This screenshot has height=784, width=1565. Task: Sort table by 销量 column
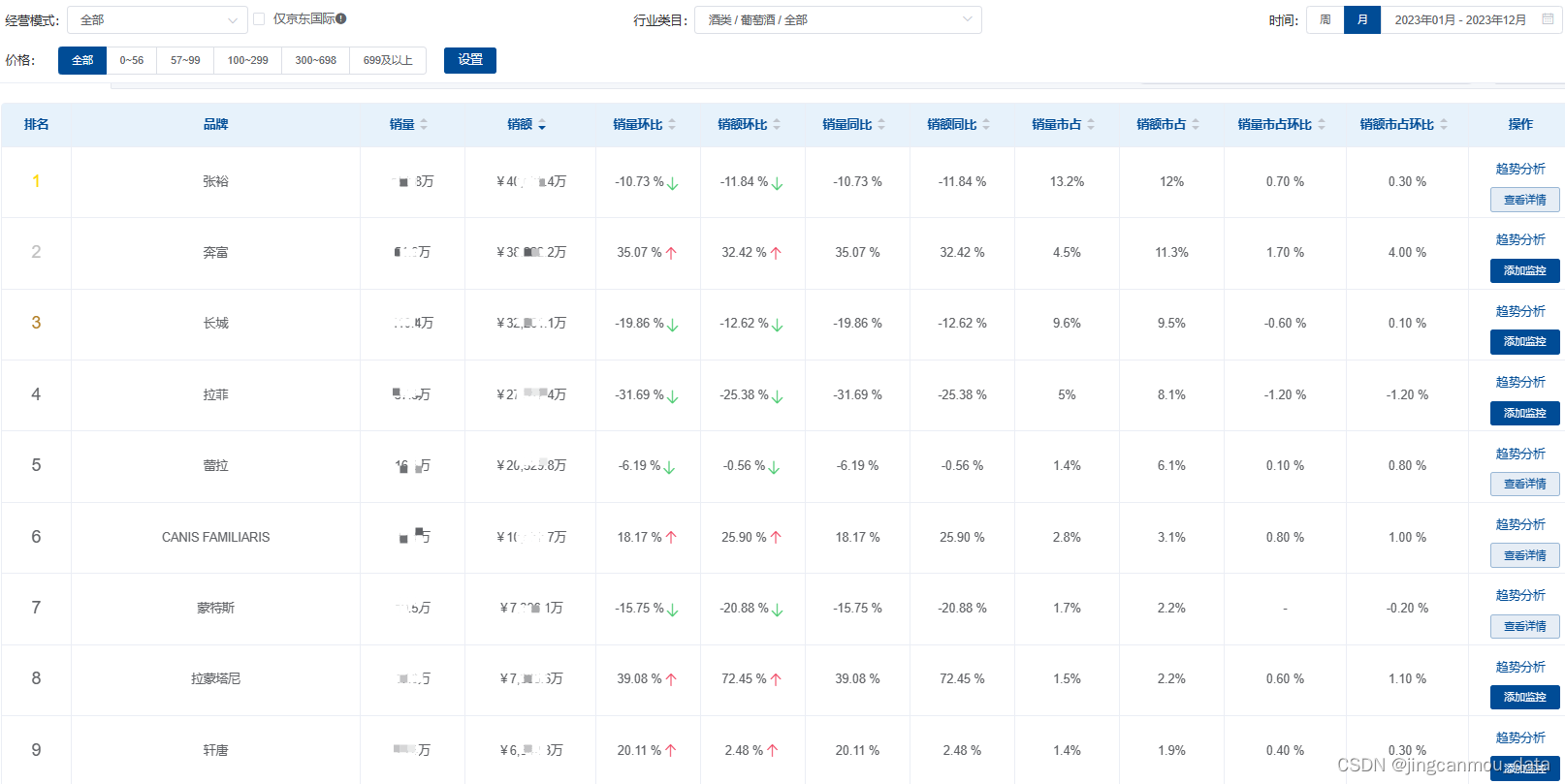[423, 125]
